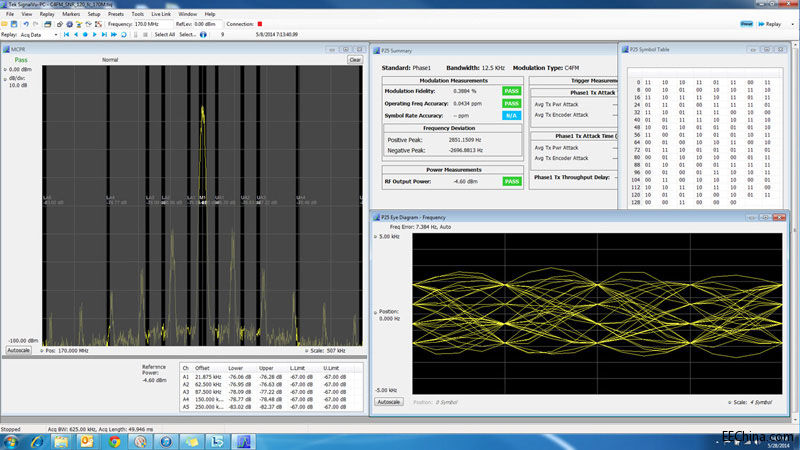Open the Tools menu
Screen dimensions: 800x450
138,14
